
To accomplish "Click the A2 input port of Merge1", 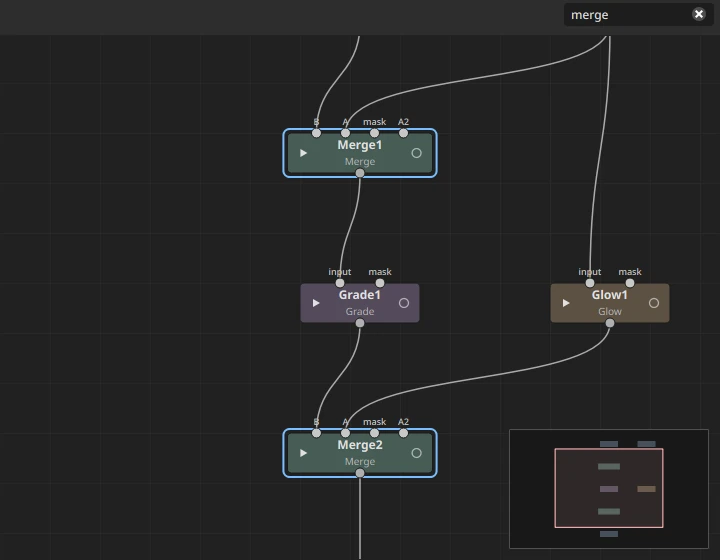I will tap(403, 133).
